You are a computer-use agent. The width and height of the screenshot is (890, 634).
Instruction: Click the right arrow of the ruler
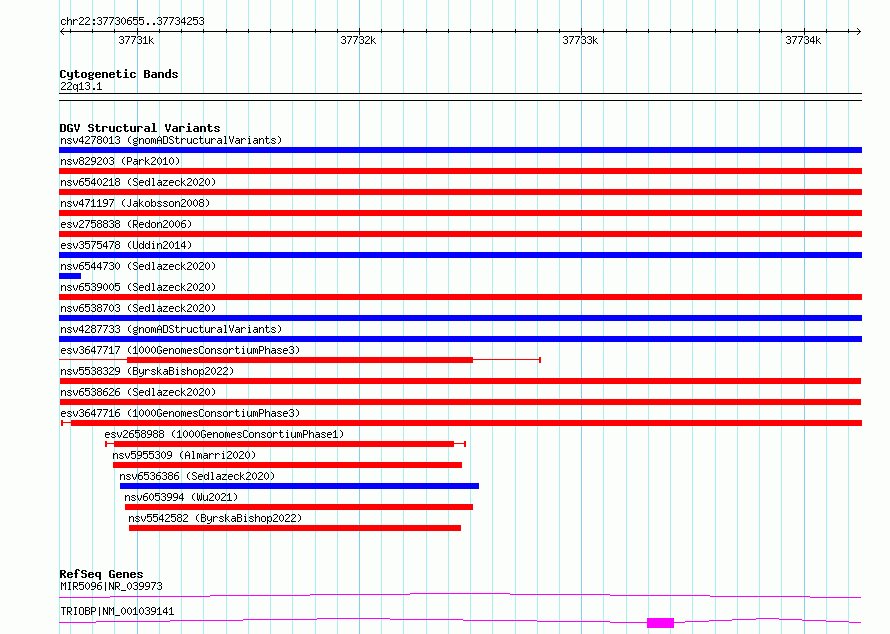(858, 31)
